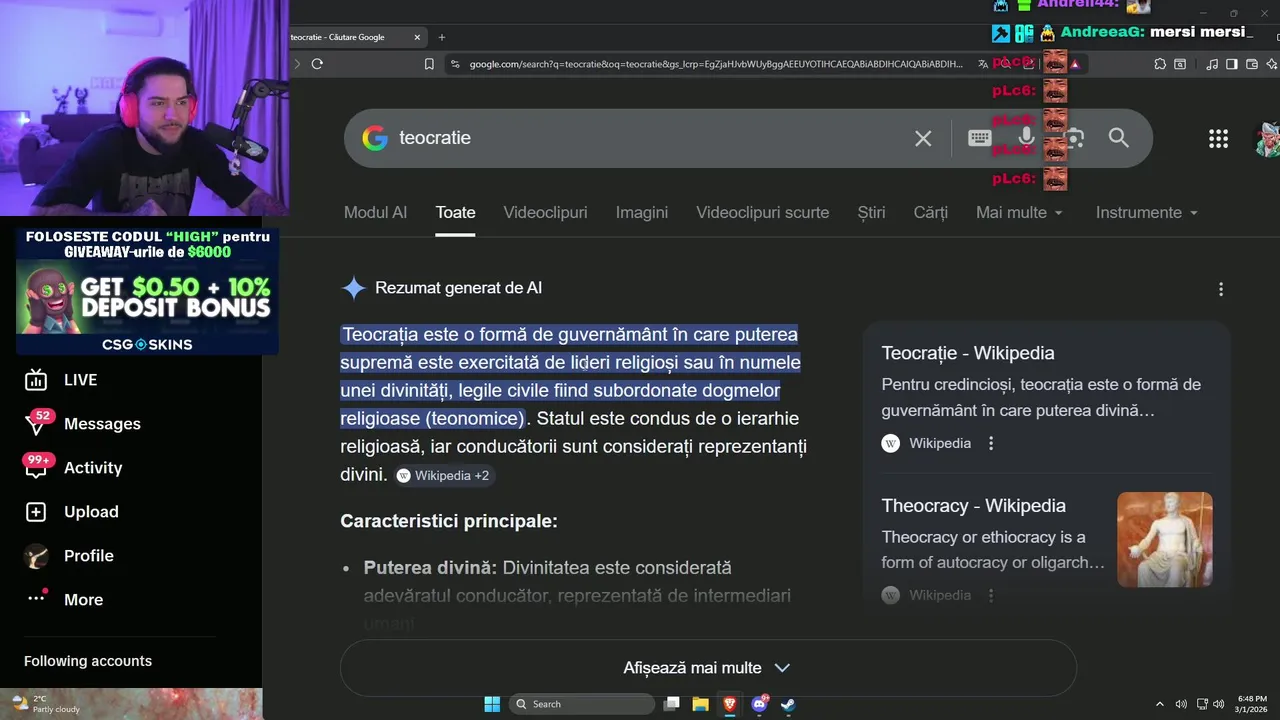1280x720 pixels.
Task: Open the on-screen keyboard input tool
Action: tap(979, 138)
